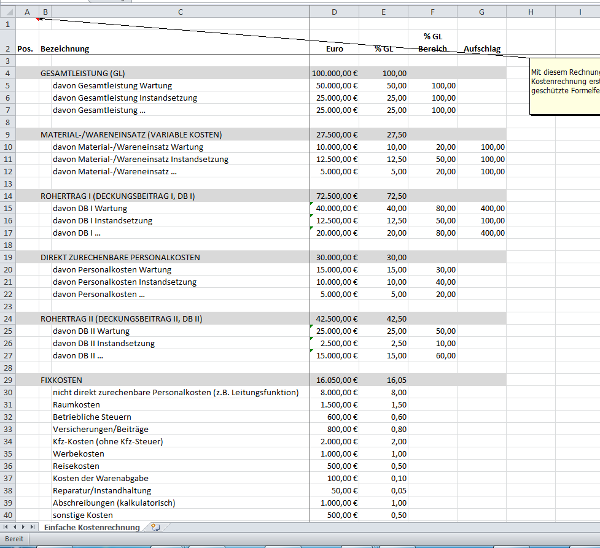Select row 29 header
Viewport: 600px width, 548px height.
click(7, 381)
